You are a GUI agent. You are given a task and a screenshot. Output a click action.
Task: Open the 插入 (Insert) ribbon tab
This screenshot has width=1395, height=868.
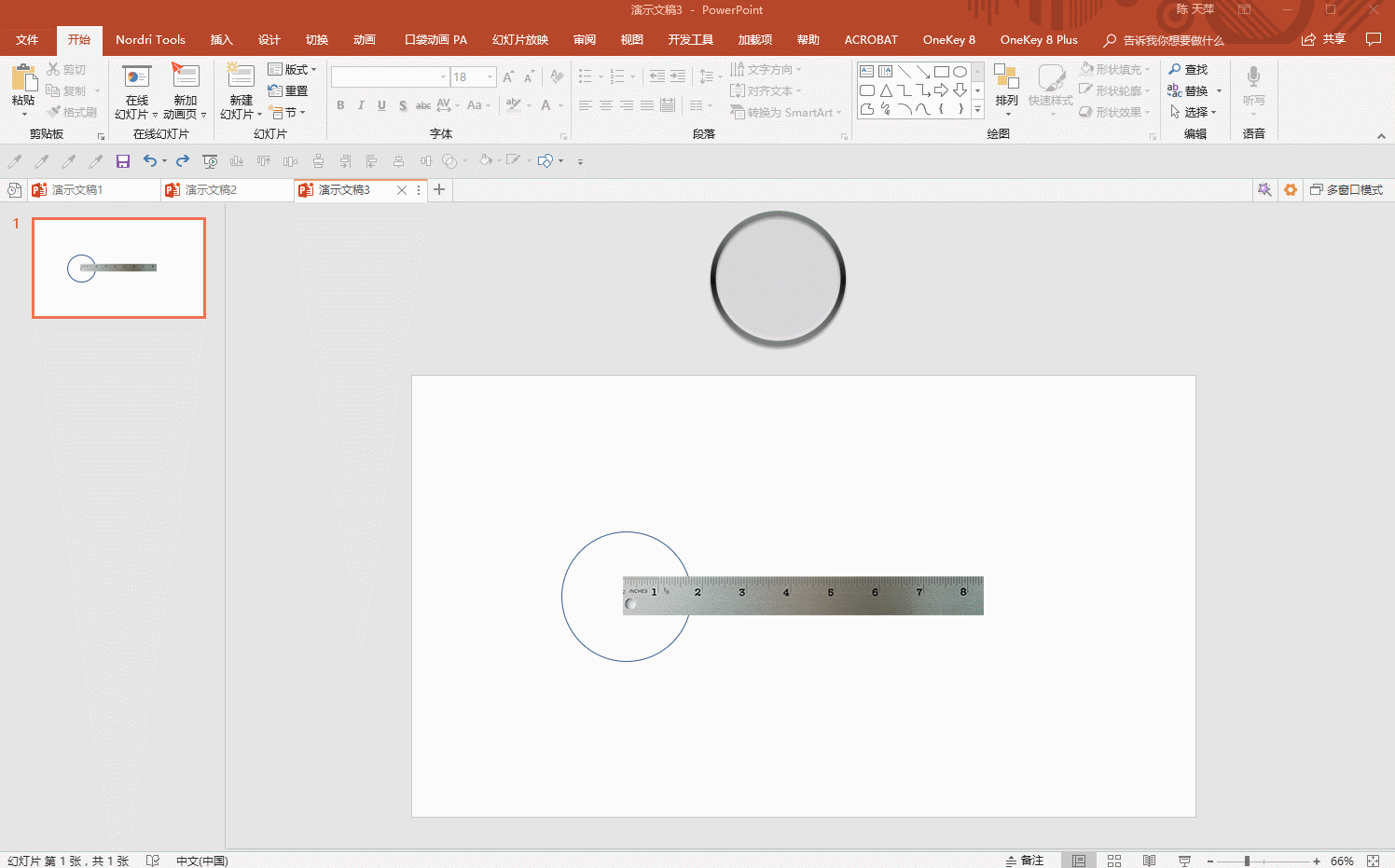coord(221,40)
